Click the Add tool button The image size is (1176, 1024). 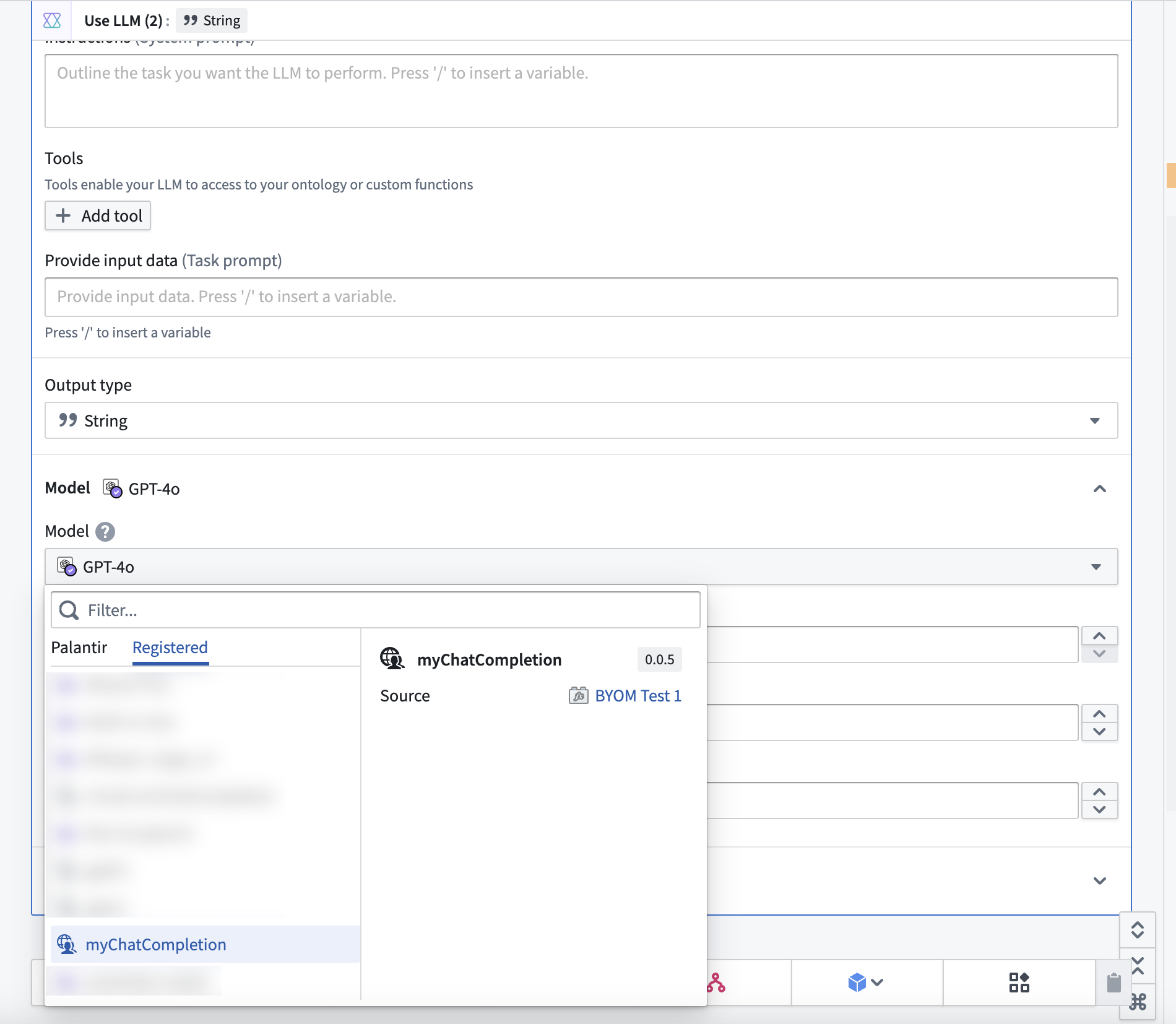98,215
